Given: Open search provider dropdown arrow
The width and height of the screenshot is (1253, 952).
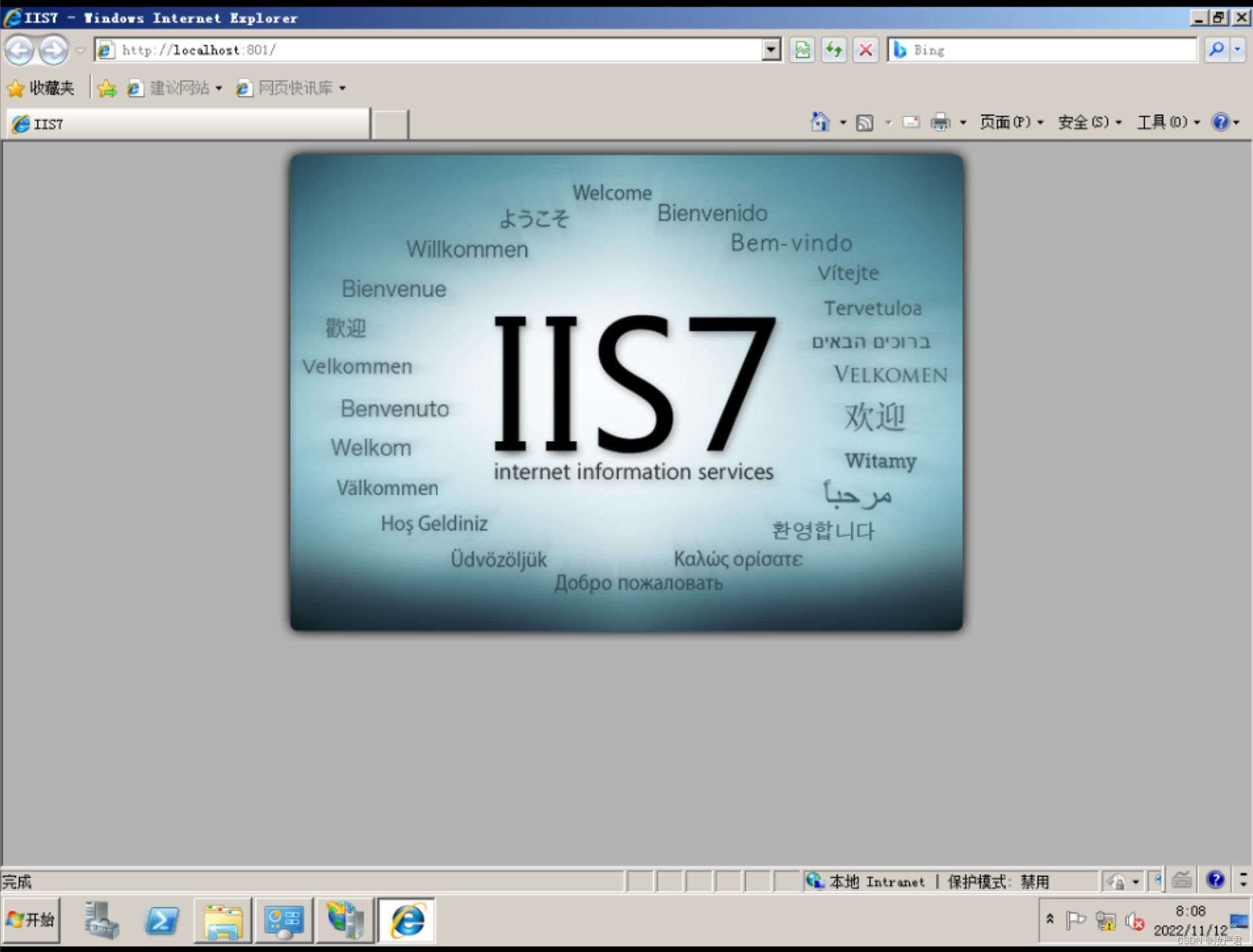Looking at the screenshot, I should pos(1237,50).
